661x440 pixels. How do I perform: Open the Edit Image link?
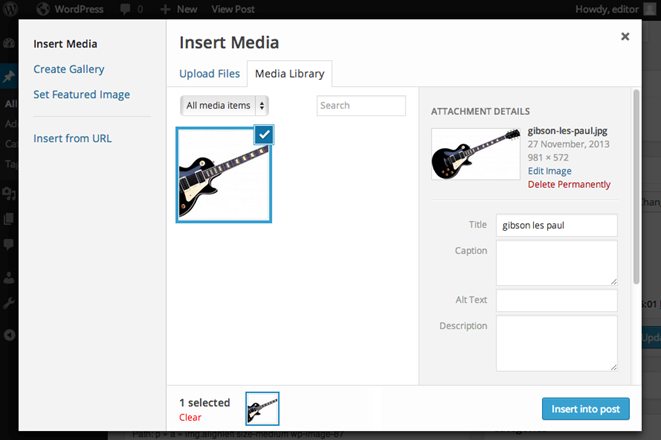(x=550, y=171)
